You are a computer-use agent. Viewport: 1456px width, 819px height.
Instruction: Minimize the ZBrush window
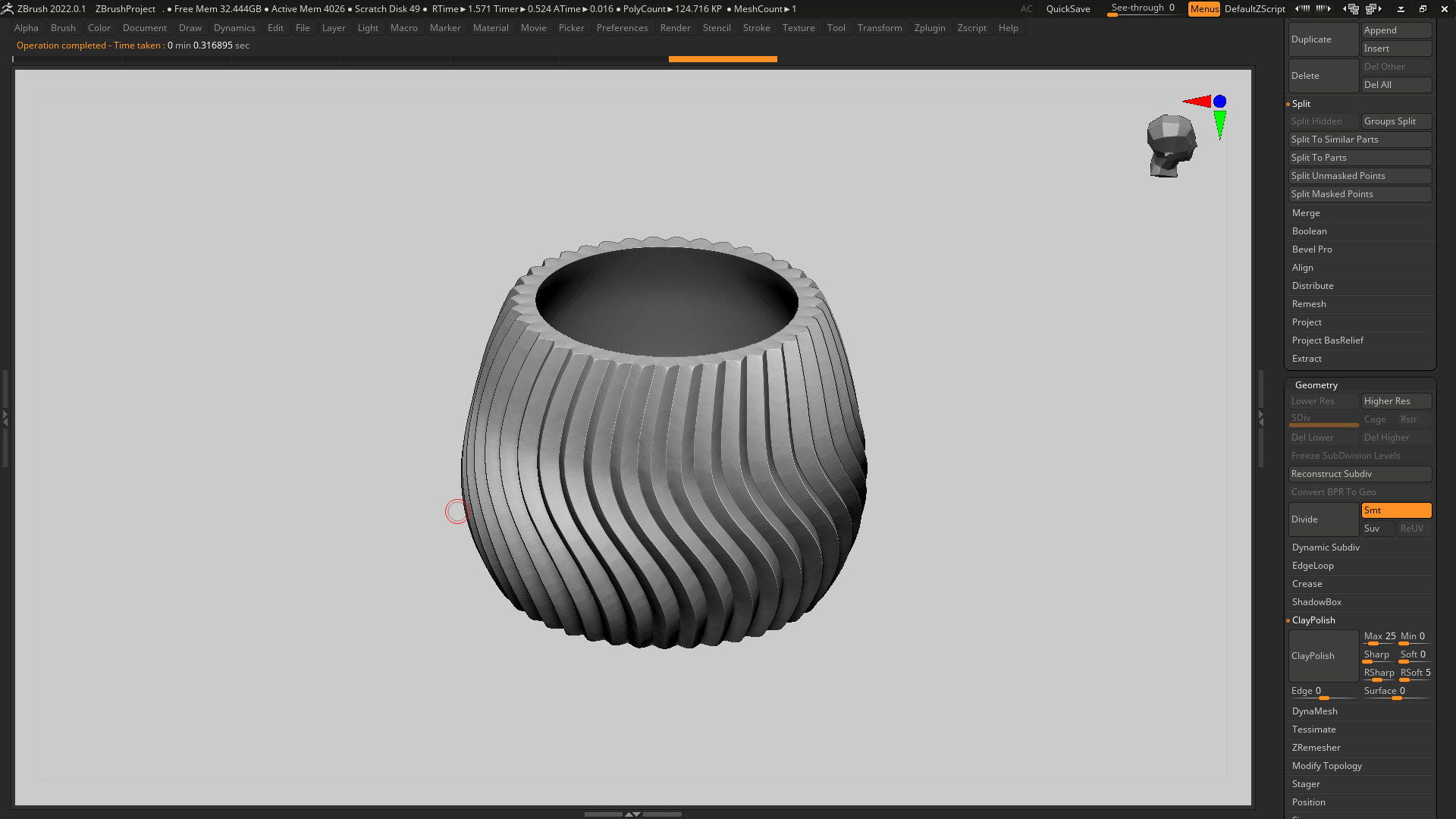[x=1401, y=9]
